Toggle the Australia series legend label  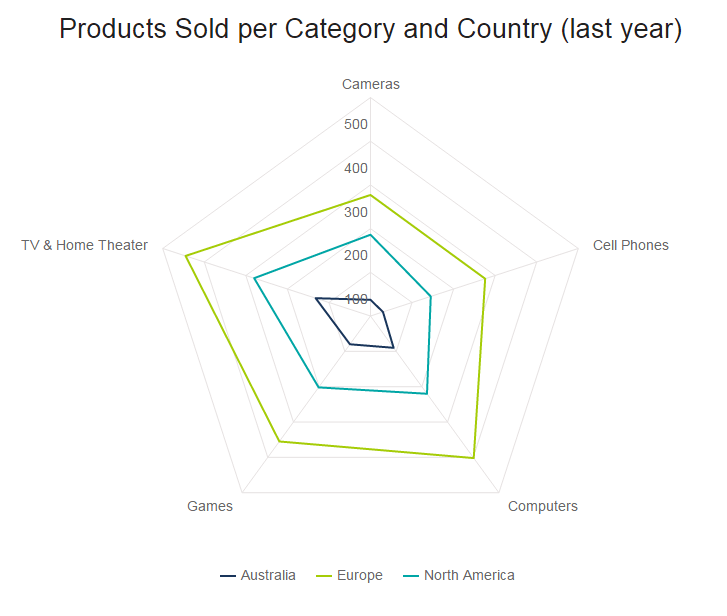(x=268, y=575)
